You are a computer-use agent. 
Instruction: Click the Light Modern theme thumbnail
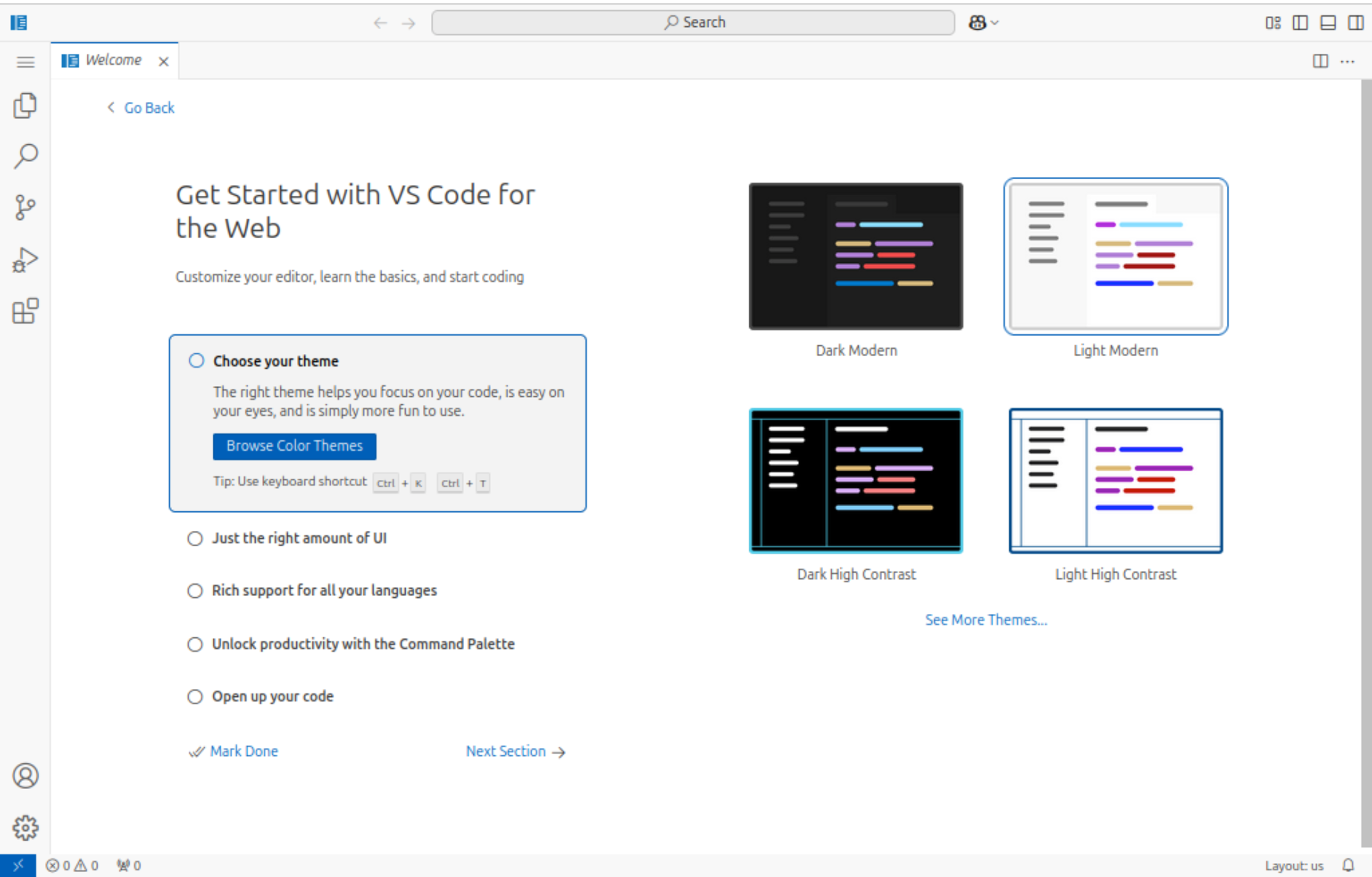(x=1115, y=256)
